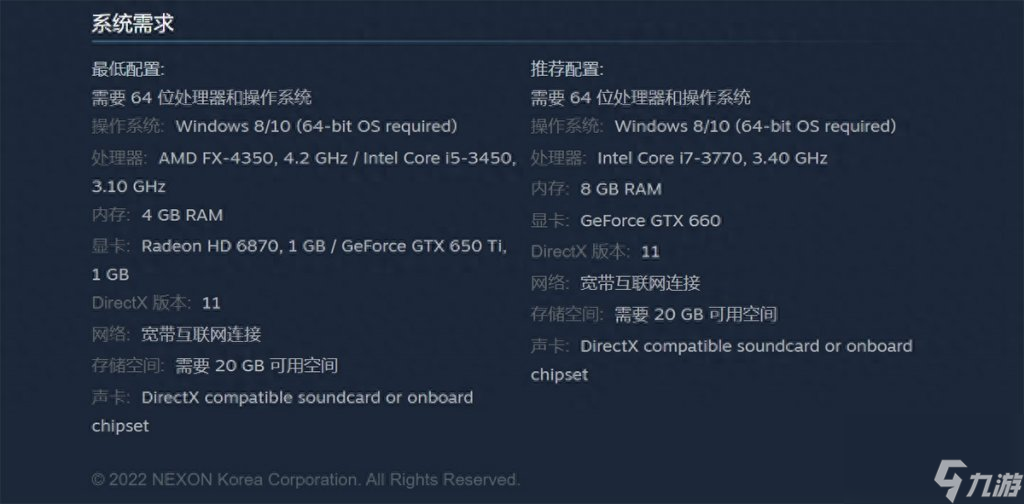Click the NEXON Korea Corporation copyright notice
Image resolution: width=1024 pixels, height=504 pixels.
click(305, 479)
